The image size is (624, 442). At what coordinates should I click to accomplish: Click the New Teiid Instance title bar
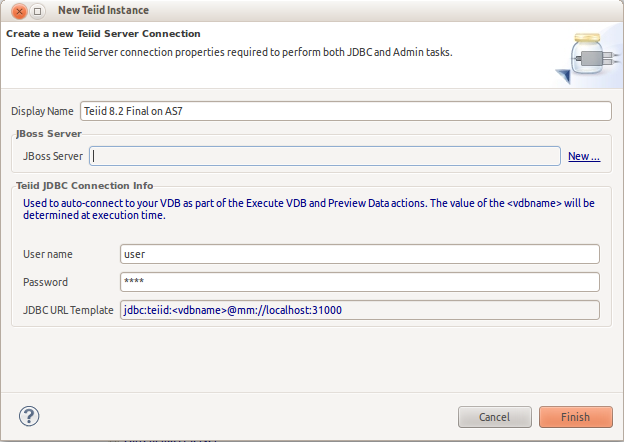[300, 10]
